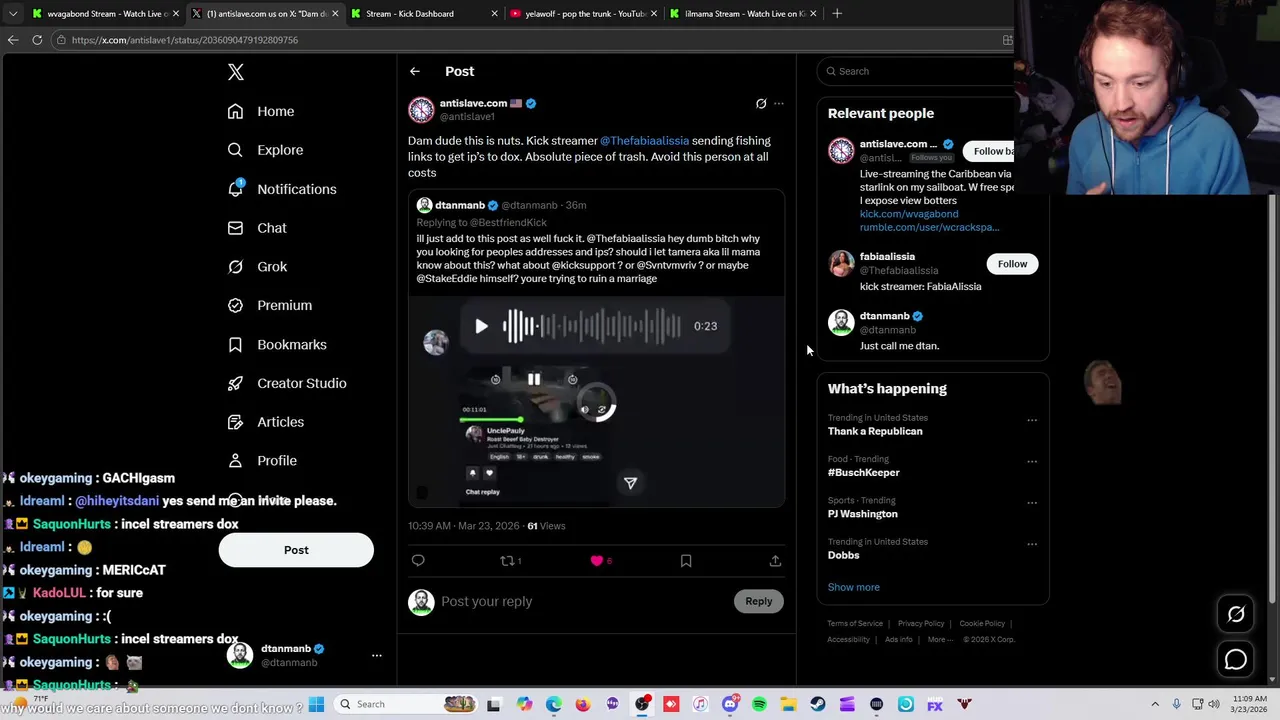The width and height of the screenshot is (1280, 720).
Task: Click the large Post button
Action: (296, 550)
